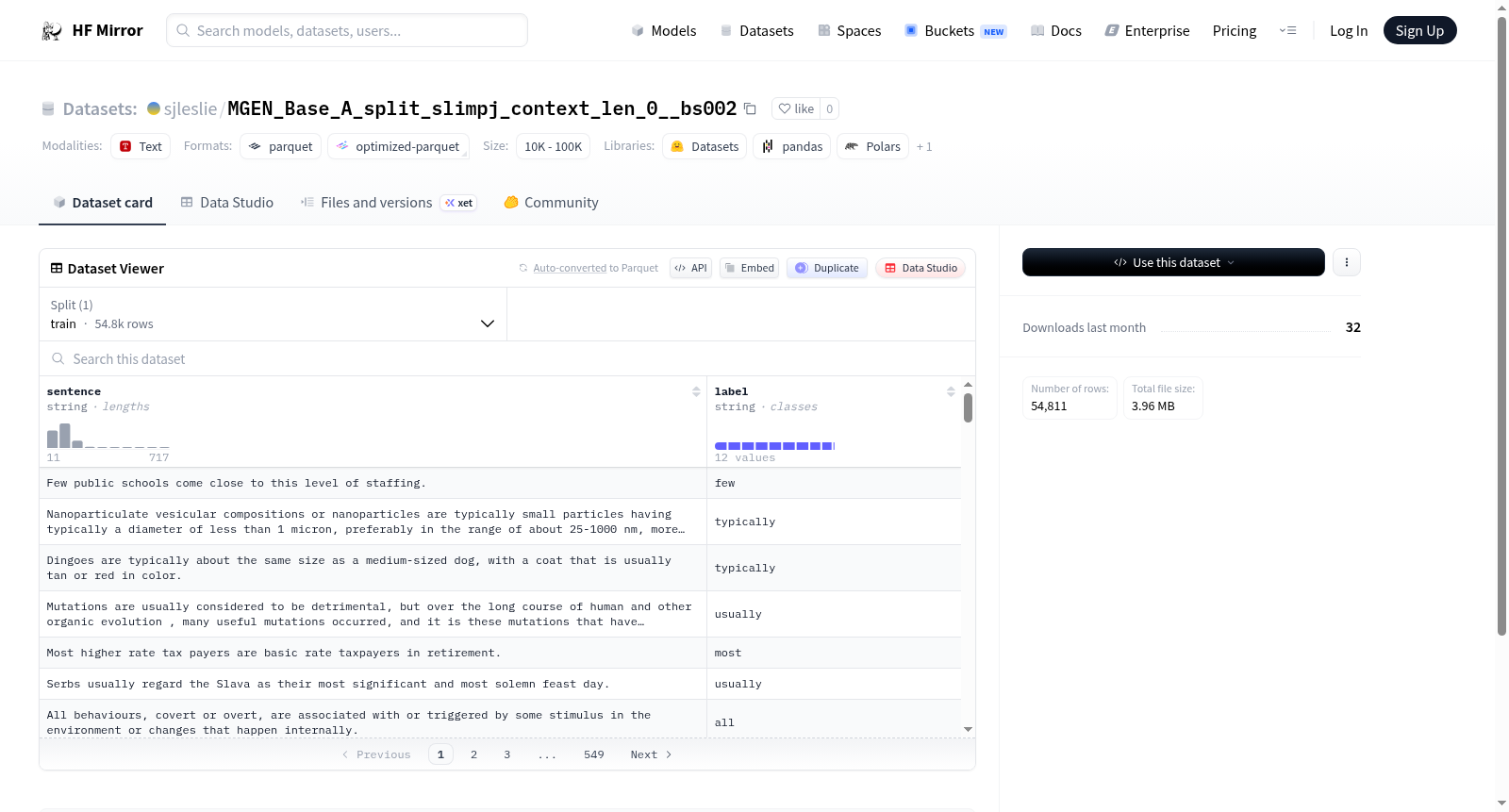Click table scroll up arrow
Screen dimensions: 1509x812
tap(968, 385)
